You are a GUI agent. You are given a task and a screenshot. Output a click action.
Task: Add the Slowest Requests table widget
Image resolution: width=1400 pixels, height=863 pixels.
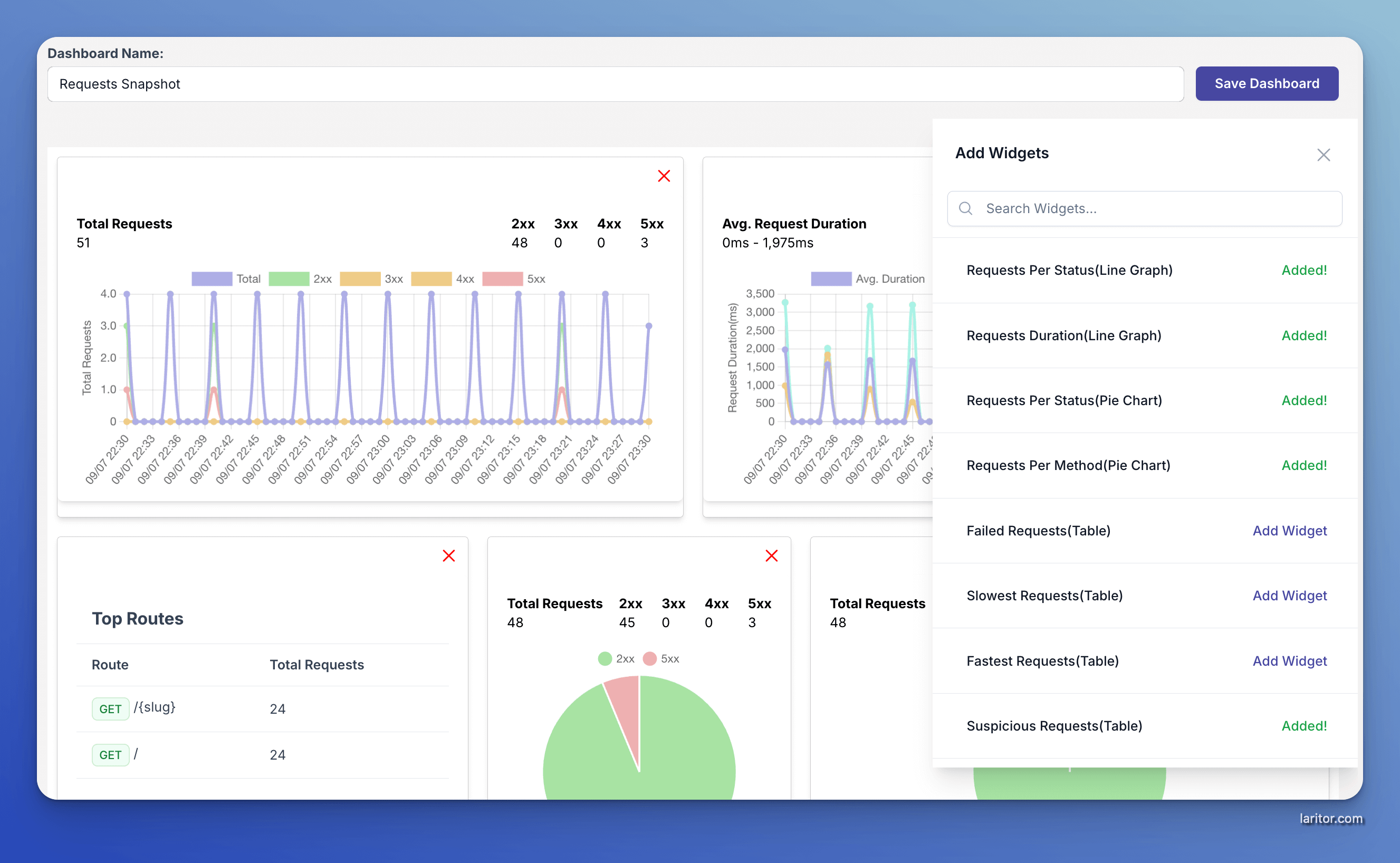point(1290,596)
